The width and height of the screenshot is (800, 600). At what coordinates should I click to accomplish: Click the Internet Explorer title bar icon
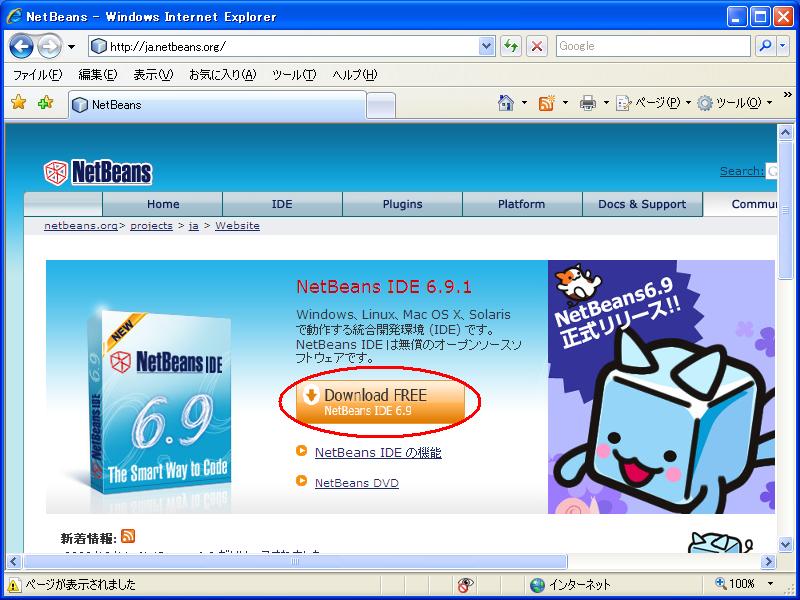(x=14, y=16)
